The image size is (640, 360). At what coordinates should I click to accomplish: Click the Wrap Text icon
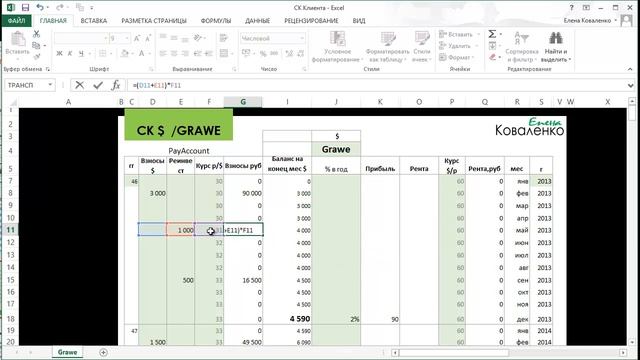(x=224, y=38)
